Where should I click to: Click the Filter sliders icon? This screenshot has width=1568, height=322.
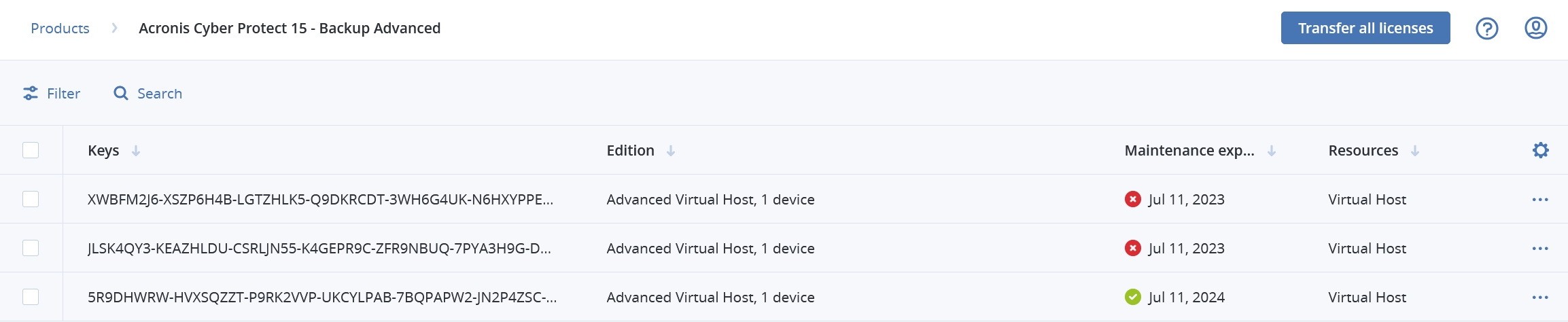(x=31, y=94)
